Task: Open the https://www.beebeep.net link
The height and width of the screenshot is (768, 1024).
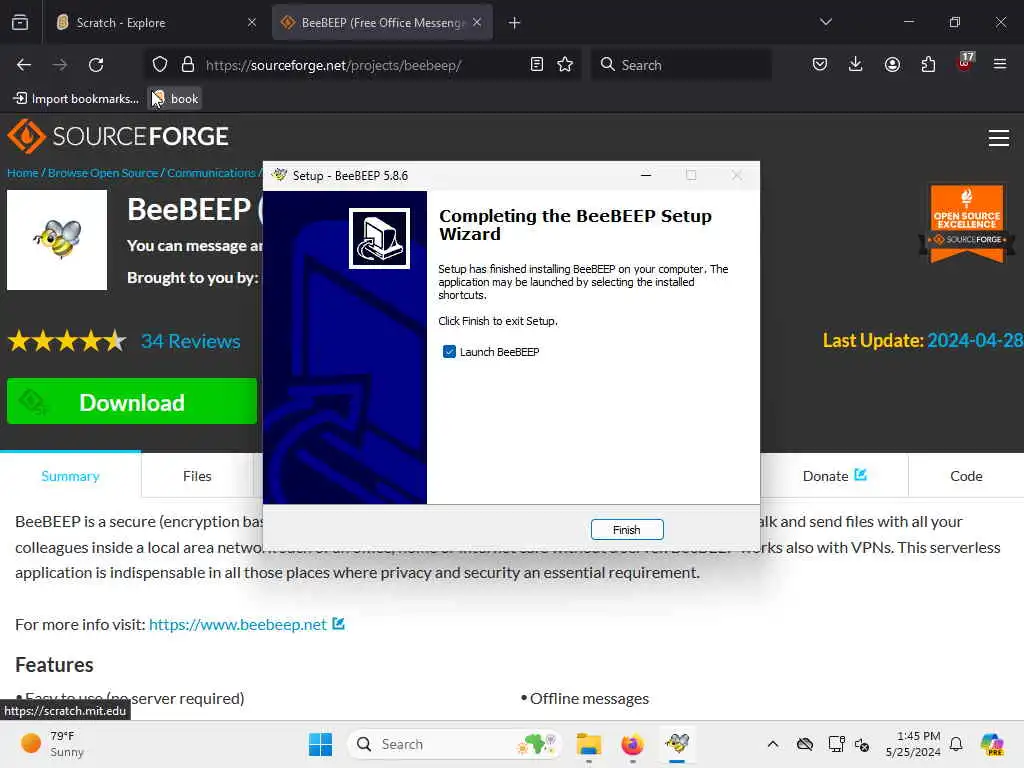Action: pos(238,624)
